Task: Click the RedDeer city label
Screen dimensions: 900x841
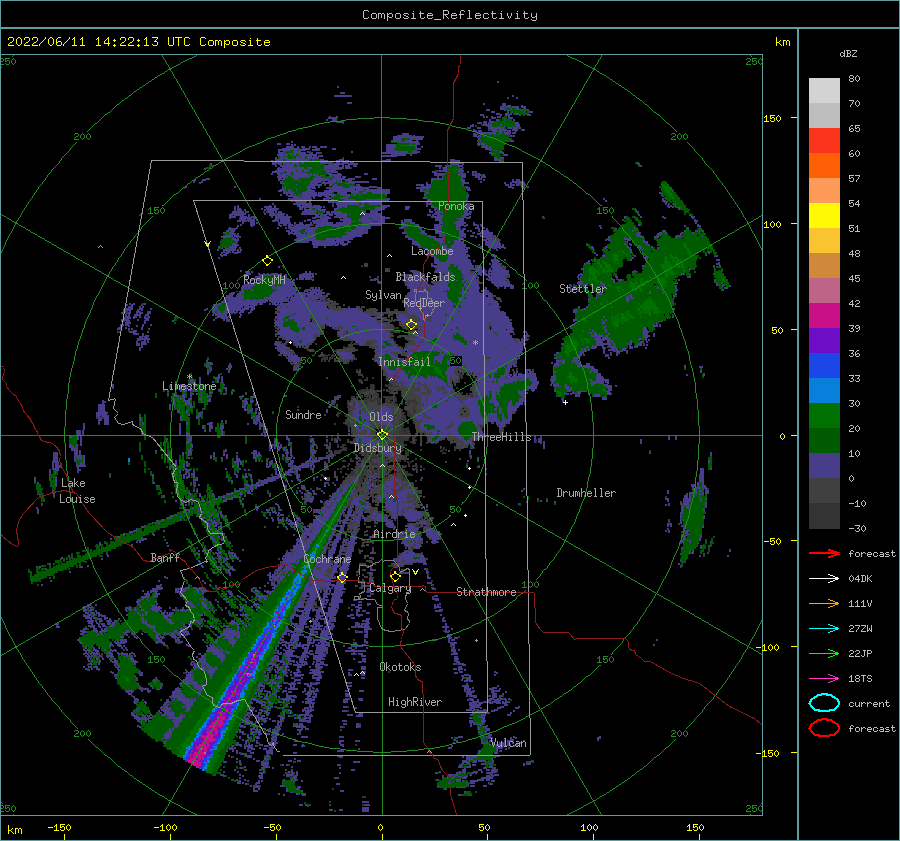Action: coord(424,303)
